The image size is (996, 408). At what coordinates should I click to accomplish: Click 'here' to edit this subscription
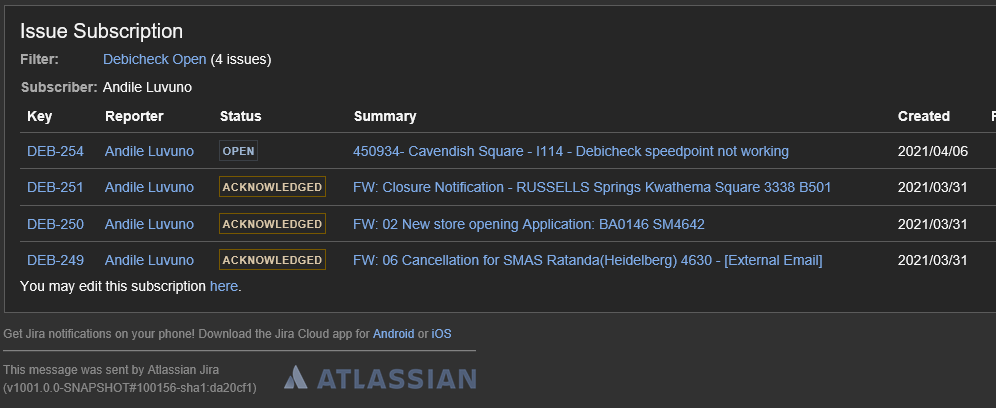224,287
